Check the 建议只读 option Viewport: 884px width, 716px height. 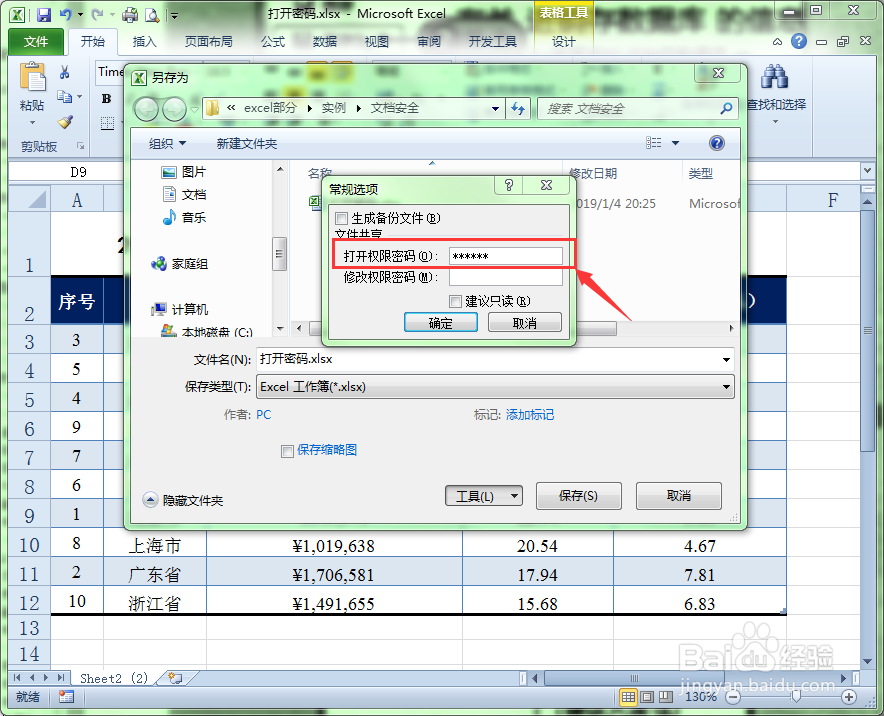click(455, 301)
